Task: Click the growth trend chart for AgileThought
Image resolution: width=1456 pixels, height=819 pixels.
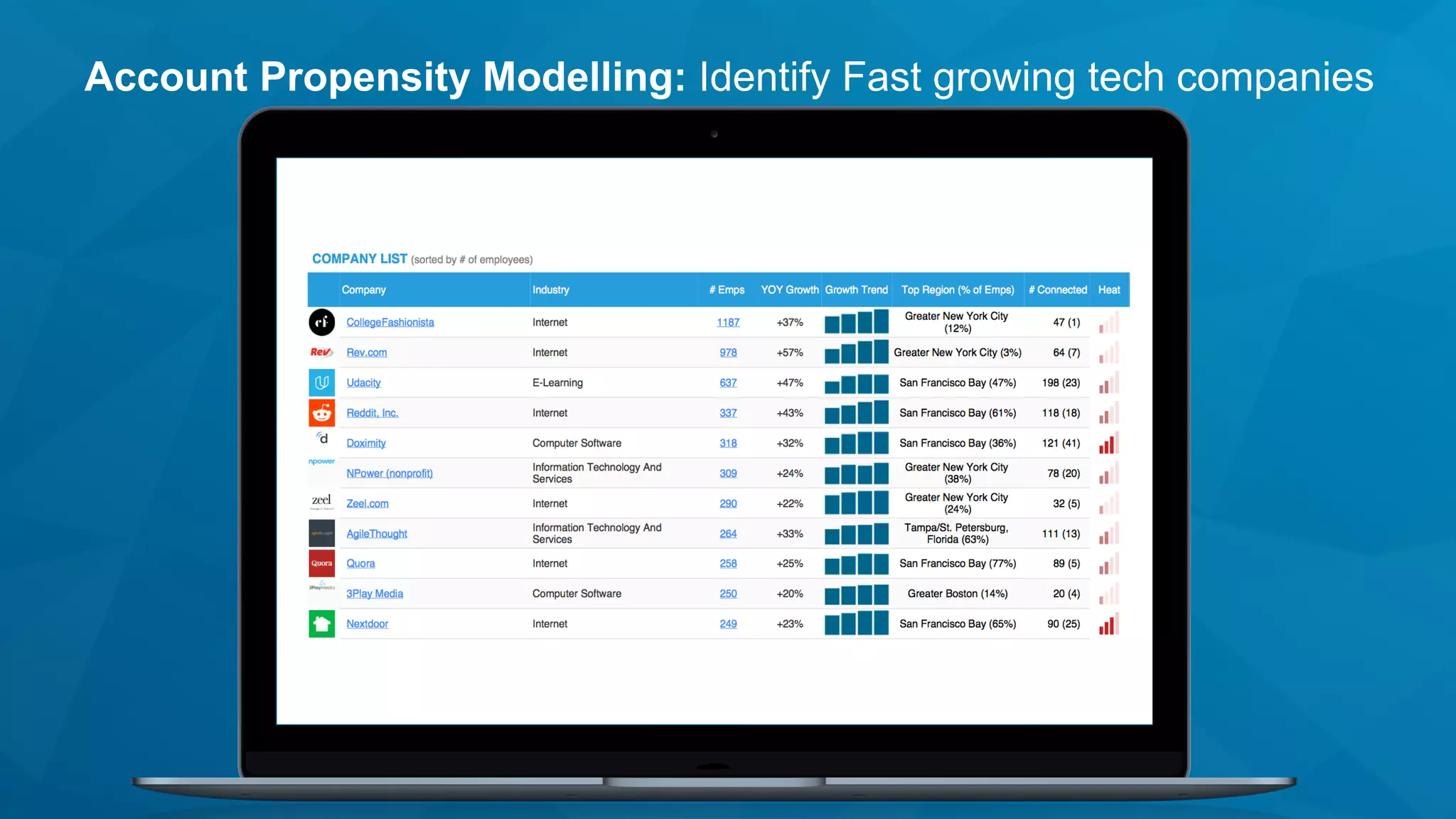Action: coord(856,533)
